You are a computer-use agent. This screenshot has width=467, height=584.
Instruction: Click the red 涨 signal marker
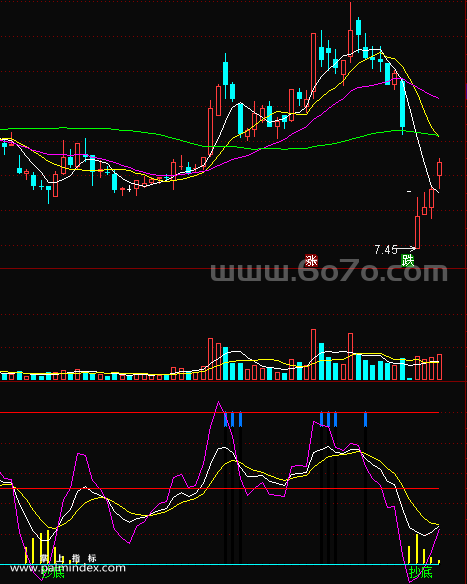tap(311, 261)
